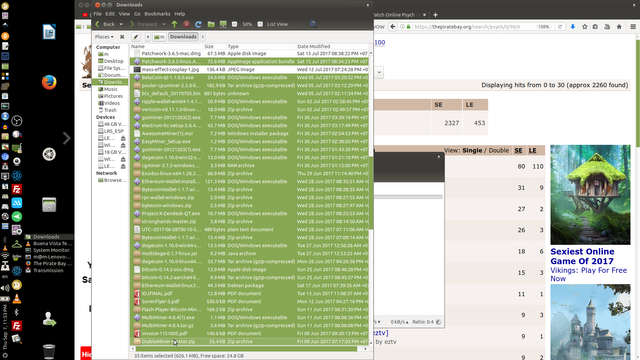Open search magnifier in file manager
Screen dimensions: 640x360
point(313,24)
